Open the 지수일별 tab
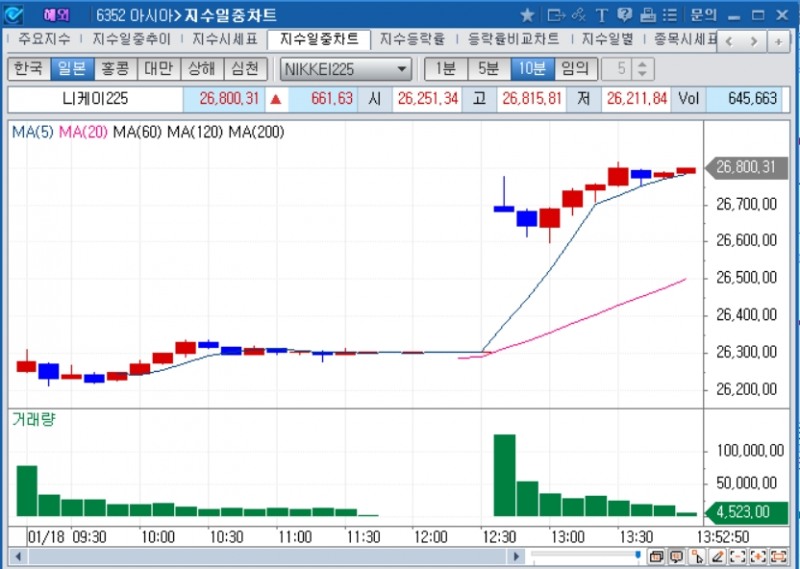Screen dimensions: 800x569 pyautogui.click(x=608, y=39)
